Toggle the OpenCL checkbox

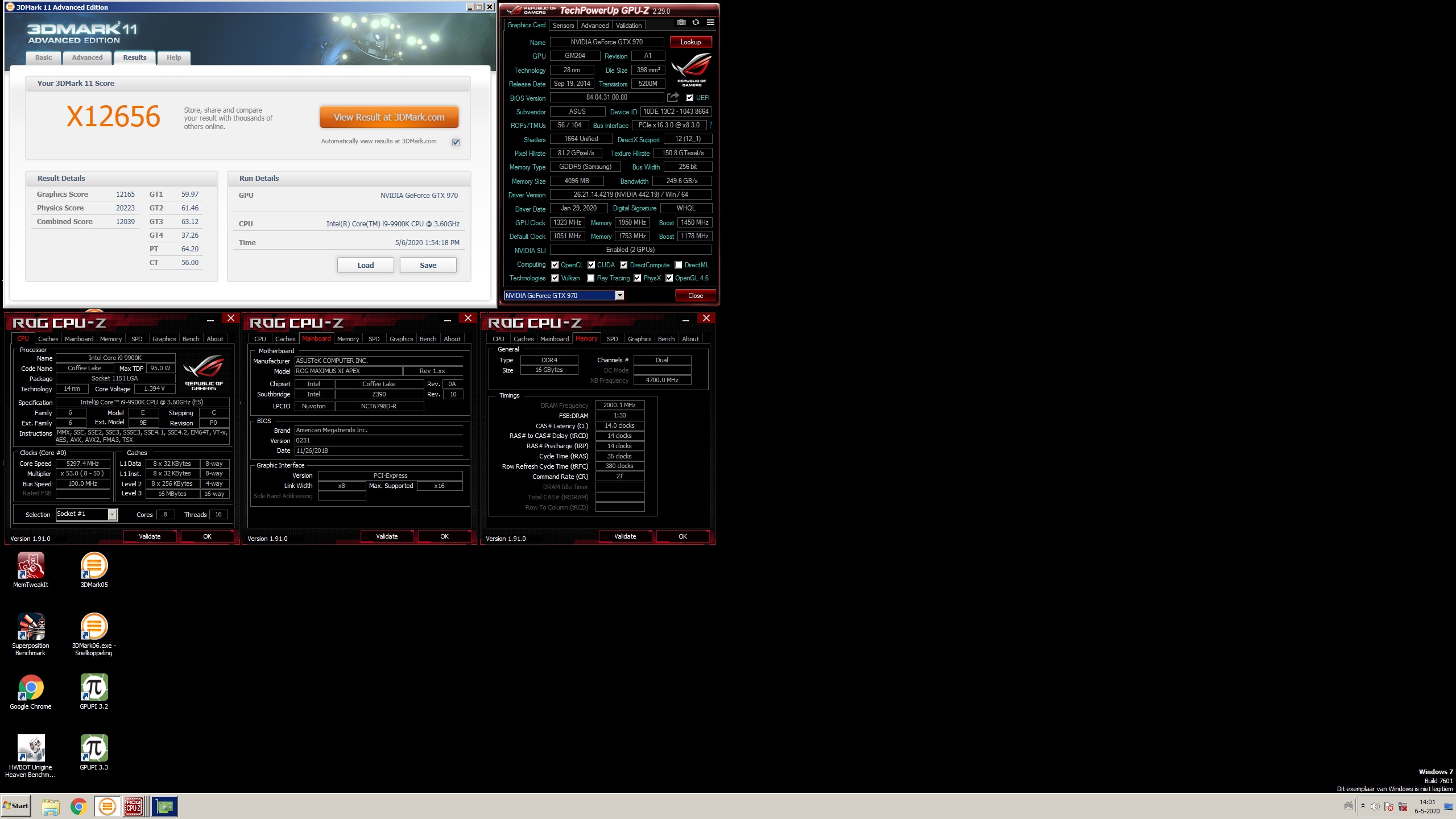tap(555, 265)
